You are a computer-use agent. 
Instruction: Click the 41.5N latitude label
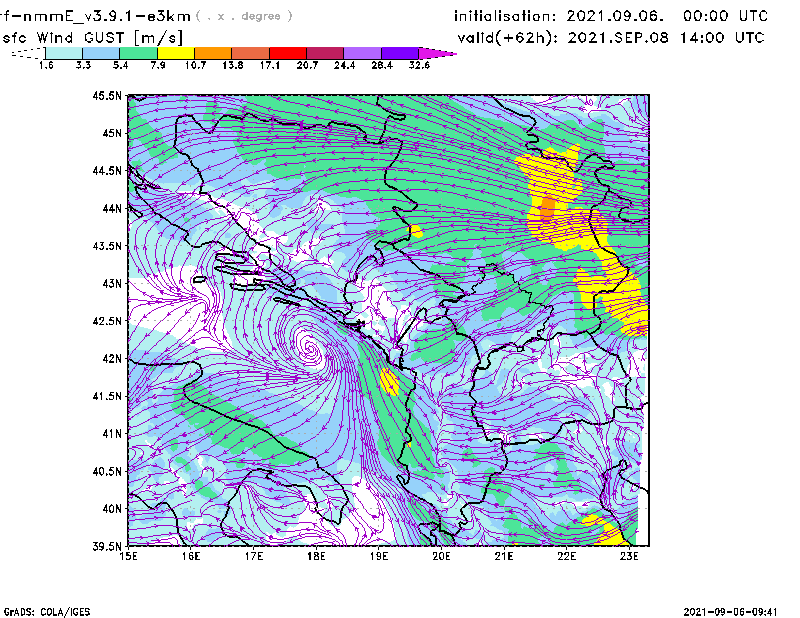pos(108,396)
